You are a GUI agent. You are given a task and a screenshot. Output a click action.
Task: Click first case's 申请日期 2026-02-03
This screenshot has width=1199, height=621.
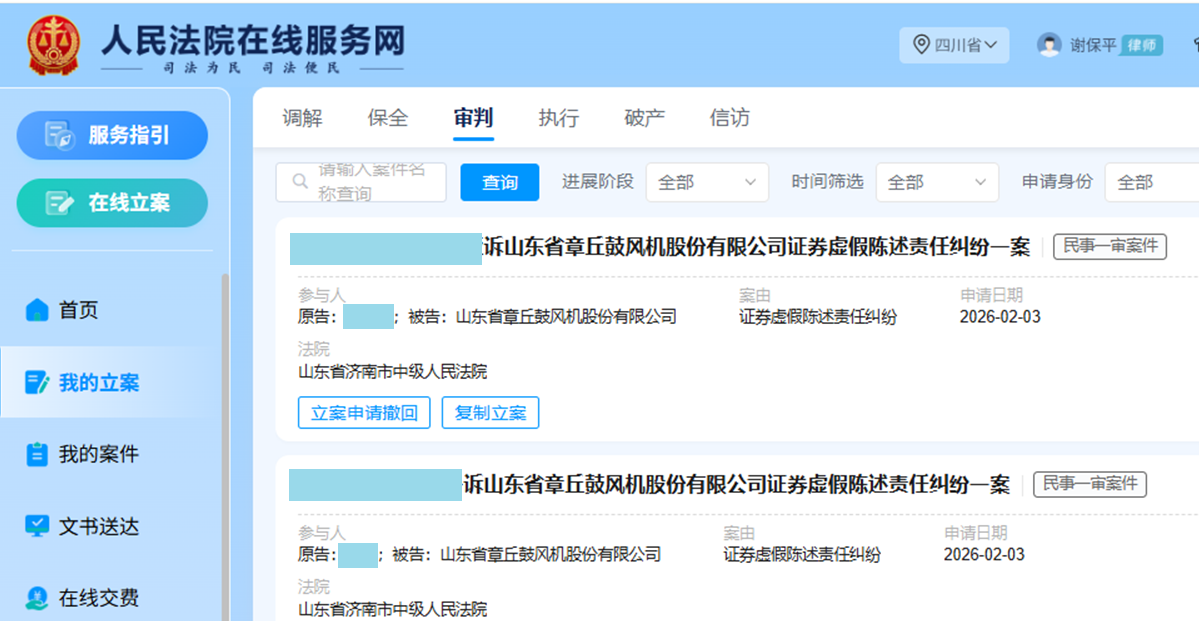[x=1000, y=317]
